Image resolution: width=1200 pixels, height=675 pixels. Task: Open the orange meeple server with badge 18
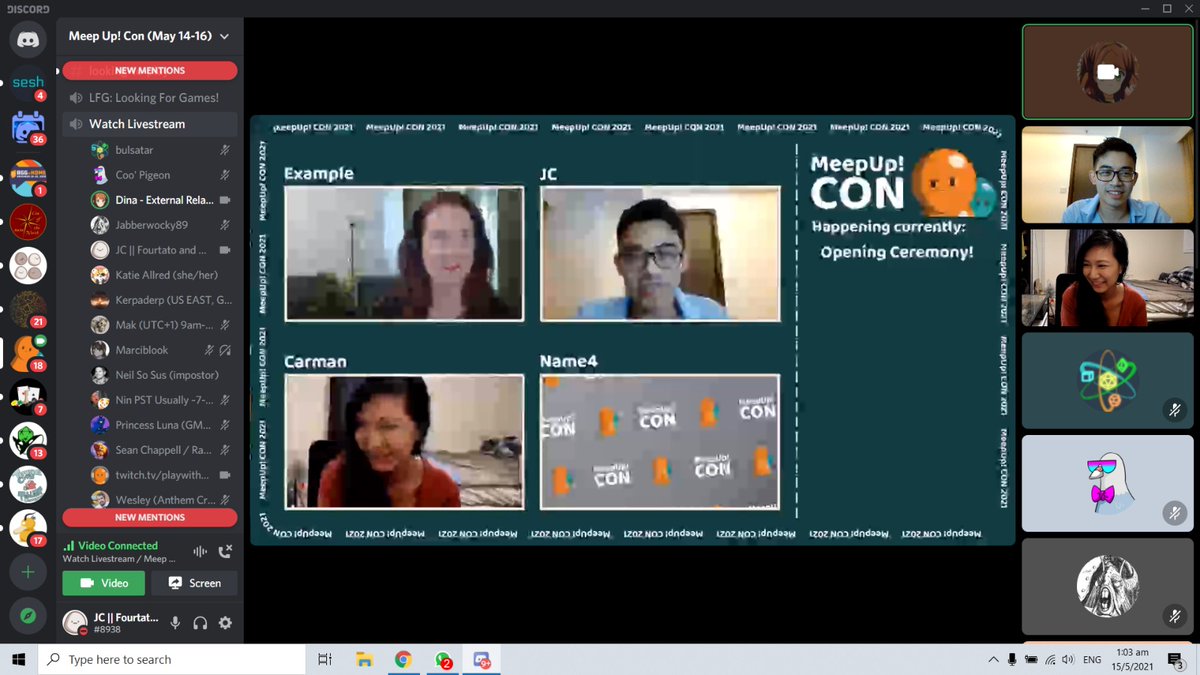click(x=28, y=353)
